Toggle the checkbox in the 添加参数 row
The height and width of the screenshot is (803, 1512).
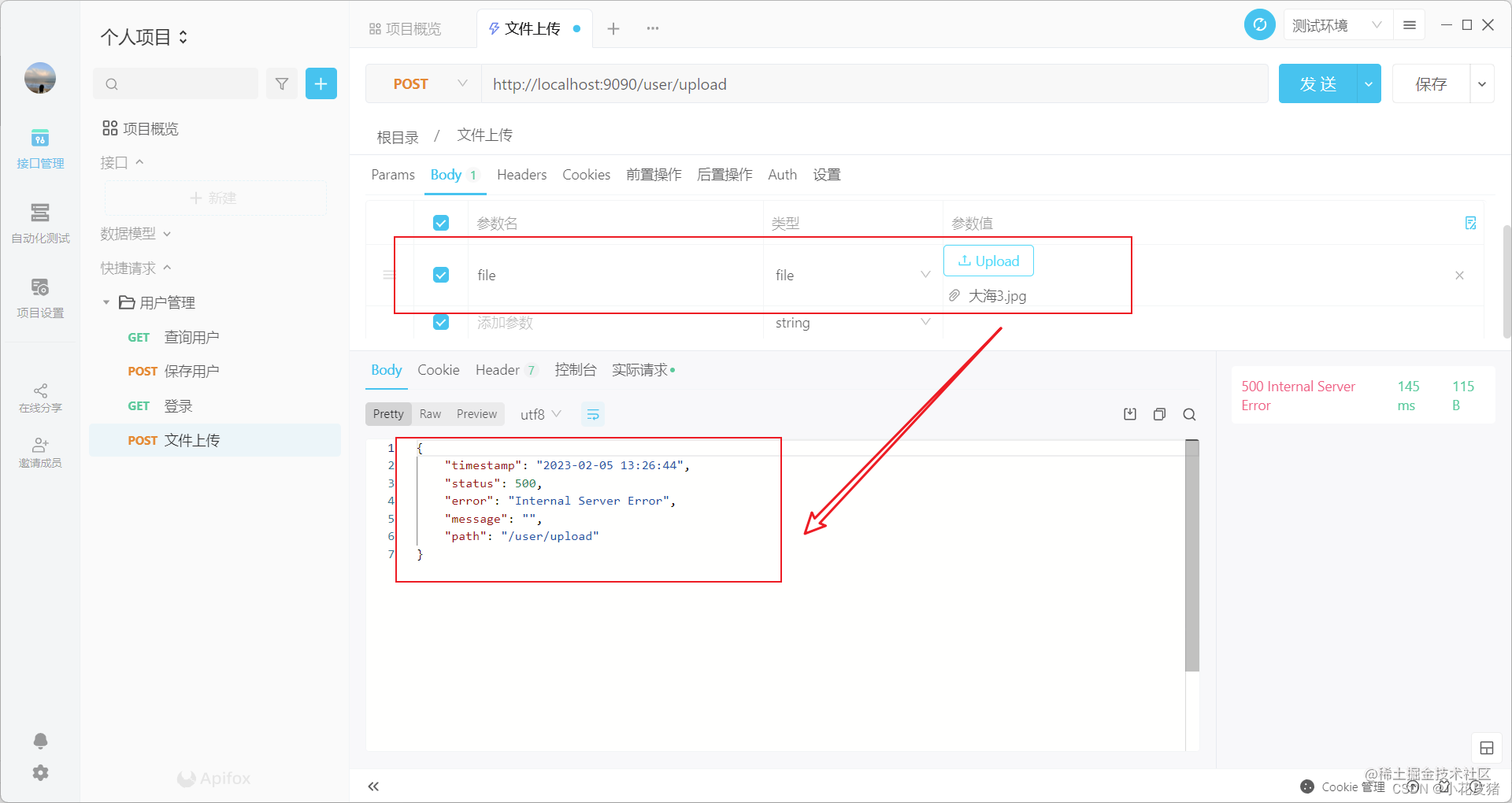[x=441, y=322]
